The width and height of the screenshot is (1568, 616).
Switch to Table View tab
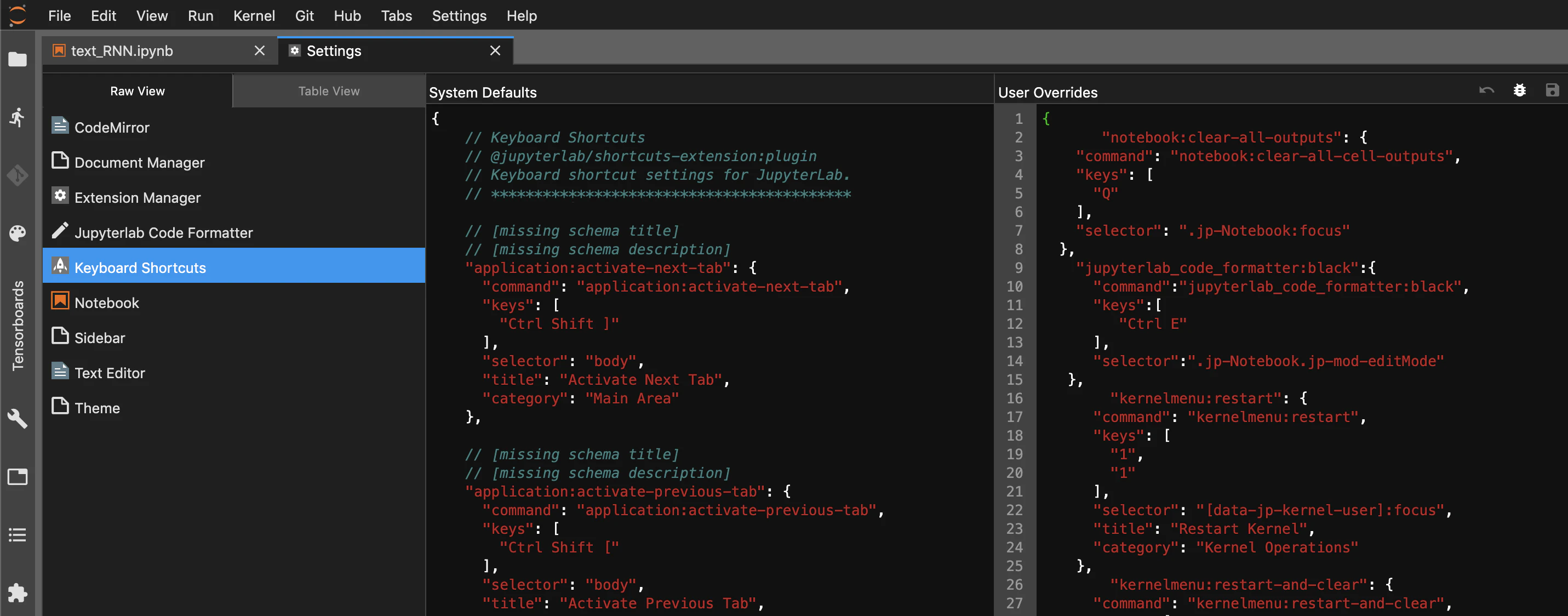[329, 90]
